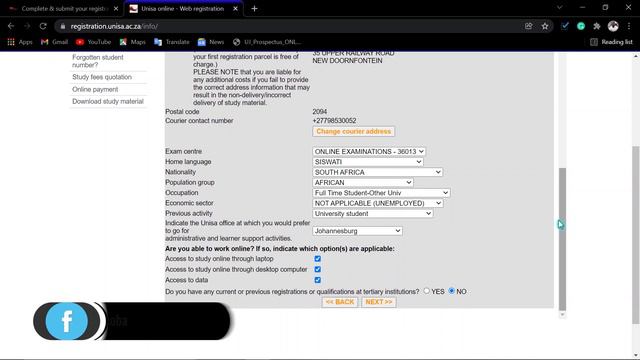This screenshot has width=640, height=360.
Task: Open the Exam centre dropdown
Action: click(369, 151)
